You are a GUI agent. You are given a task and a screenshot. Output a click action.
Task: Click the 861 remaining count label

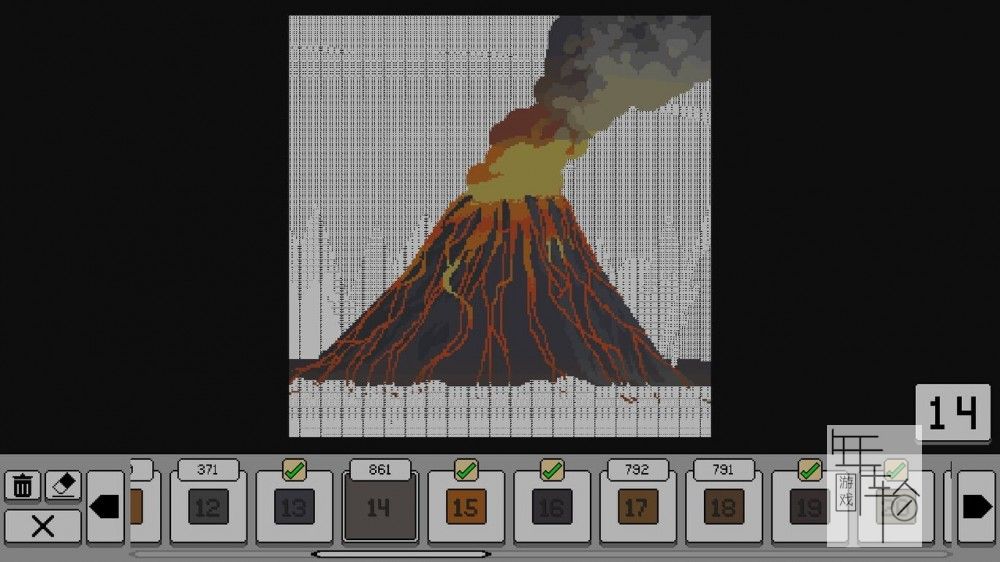tap(379, 469)
